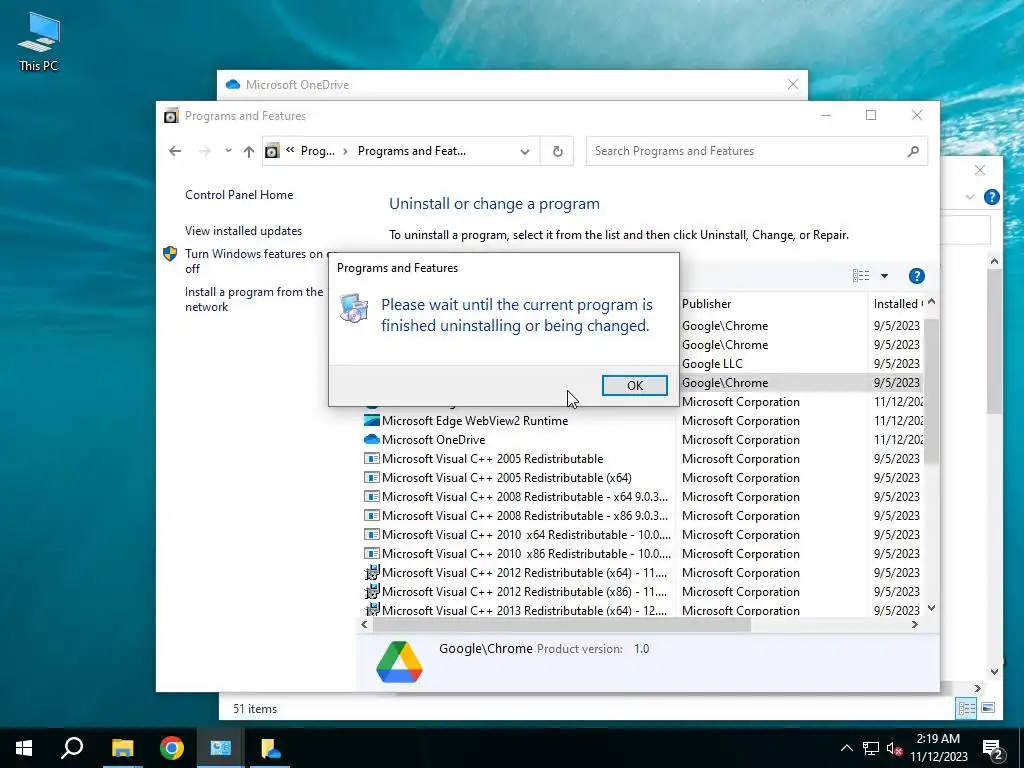
Task: Expand the ribbon chevron in the background window
Action: coord(970,197)
